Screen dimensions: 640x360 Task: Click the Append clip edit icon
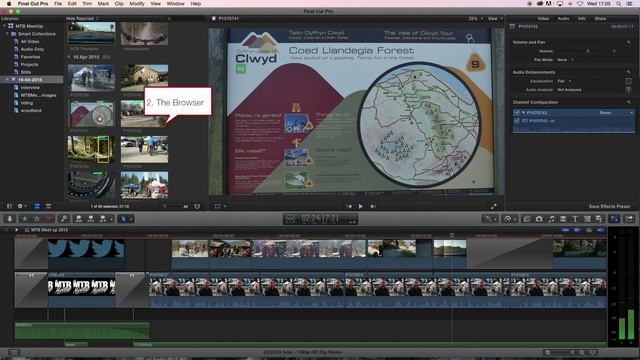pos(103,219)
